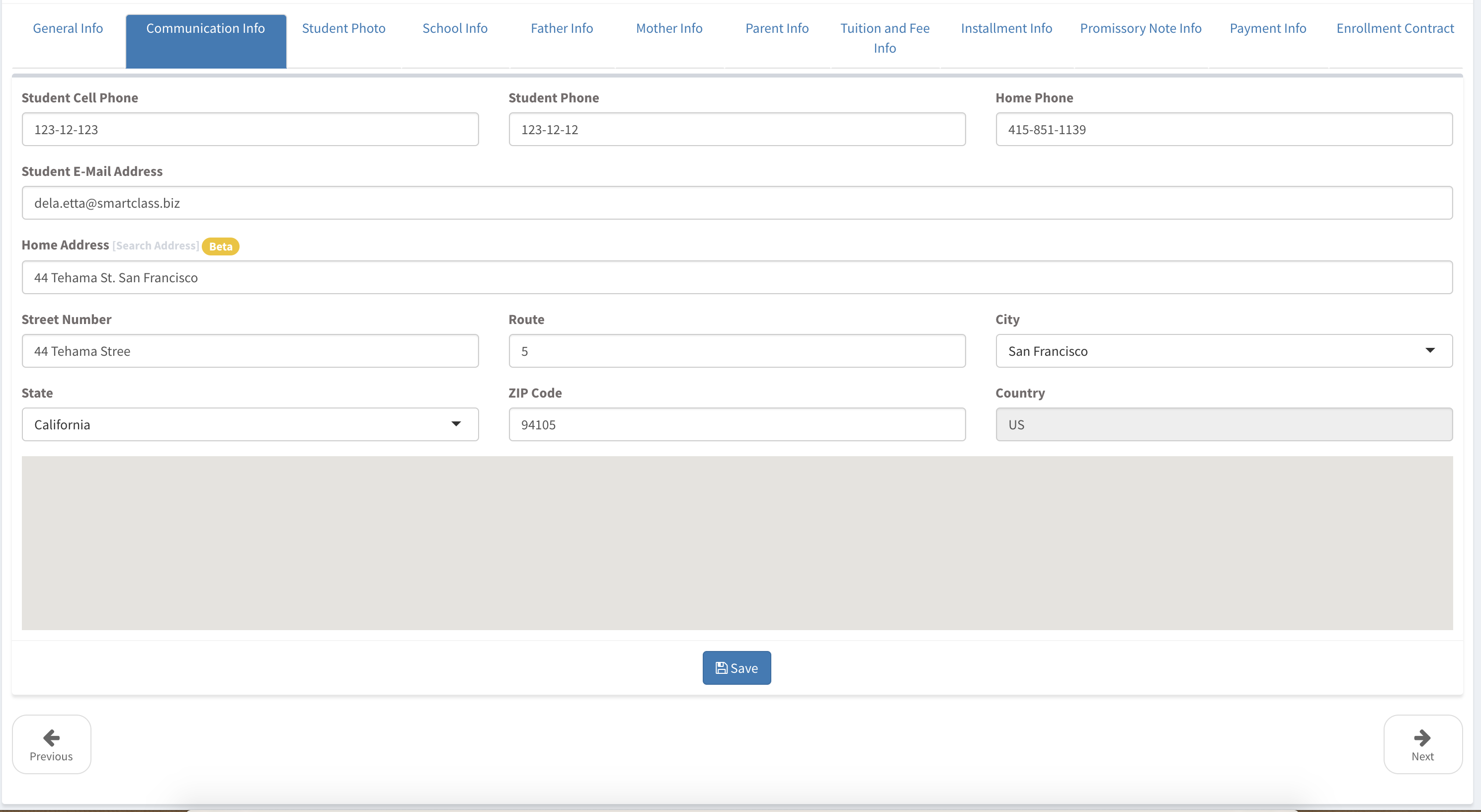Click the left arrow icon above Previous

tap(51, 737)
